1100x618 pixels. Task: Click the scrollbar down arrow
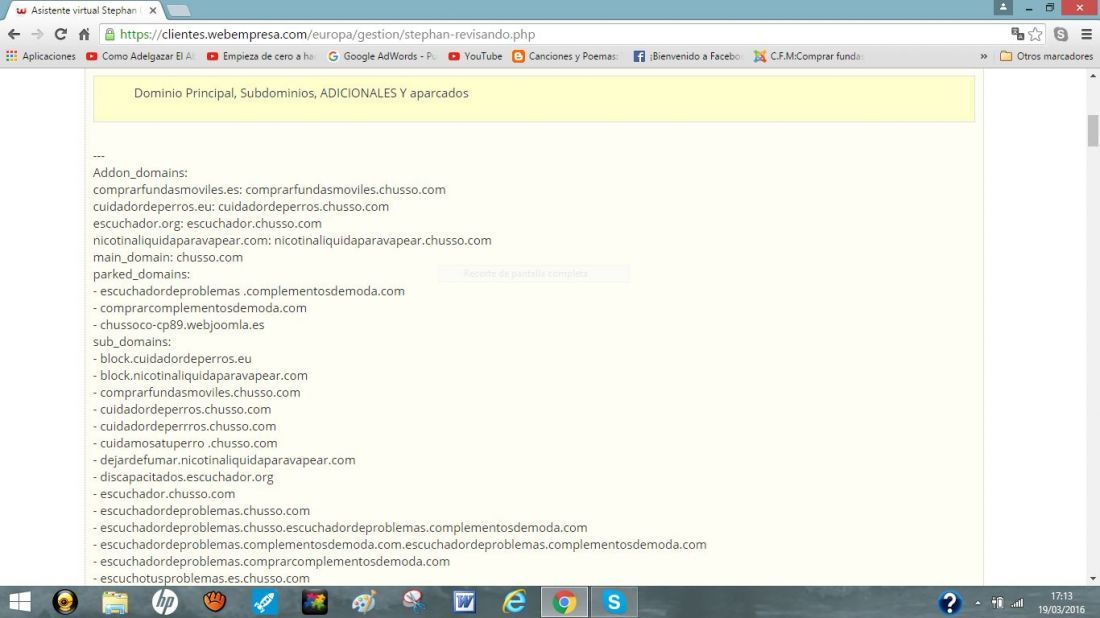[1093, 579]
